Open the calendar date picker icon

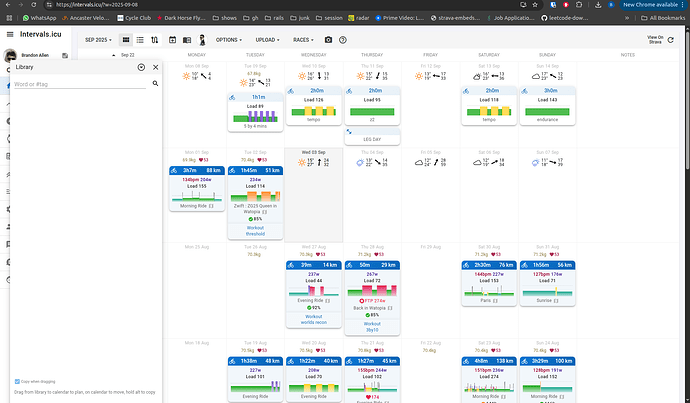pos(173,39)
